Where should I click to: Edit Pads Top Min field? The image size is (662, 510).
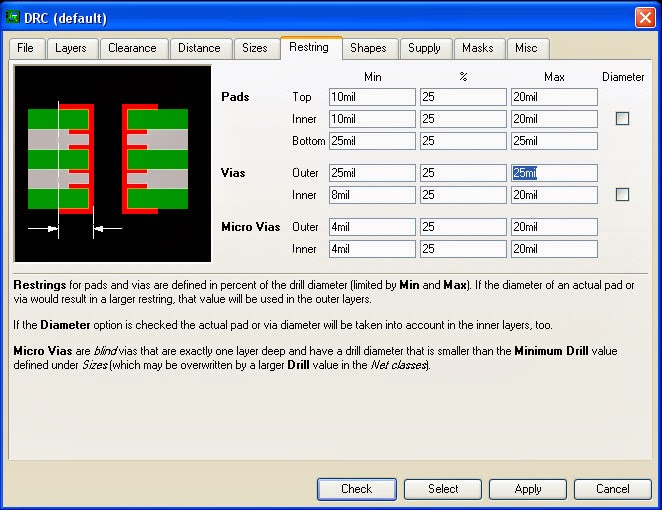pos(372,97)
